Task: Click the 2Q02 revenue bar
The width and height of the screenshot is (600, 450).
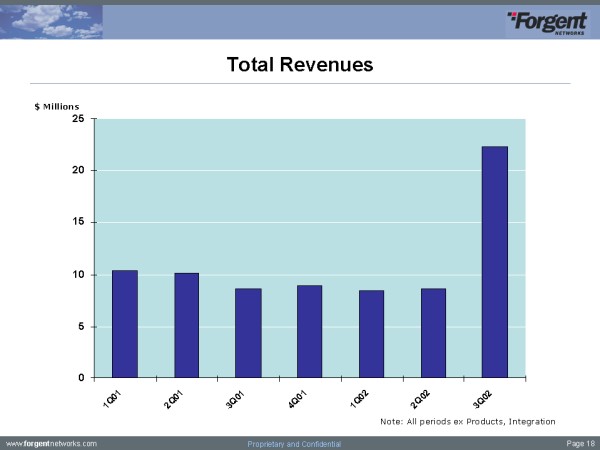Action: [x=433, y=333]
